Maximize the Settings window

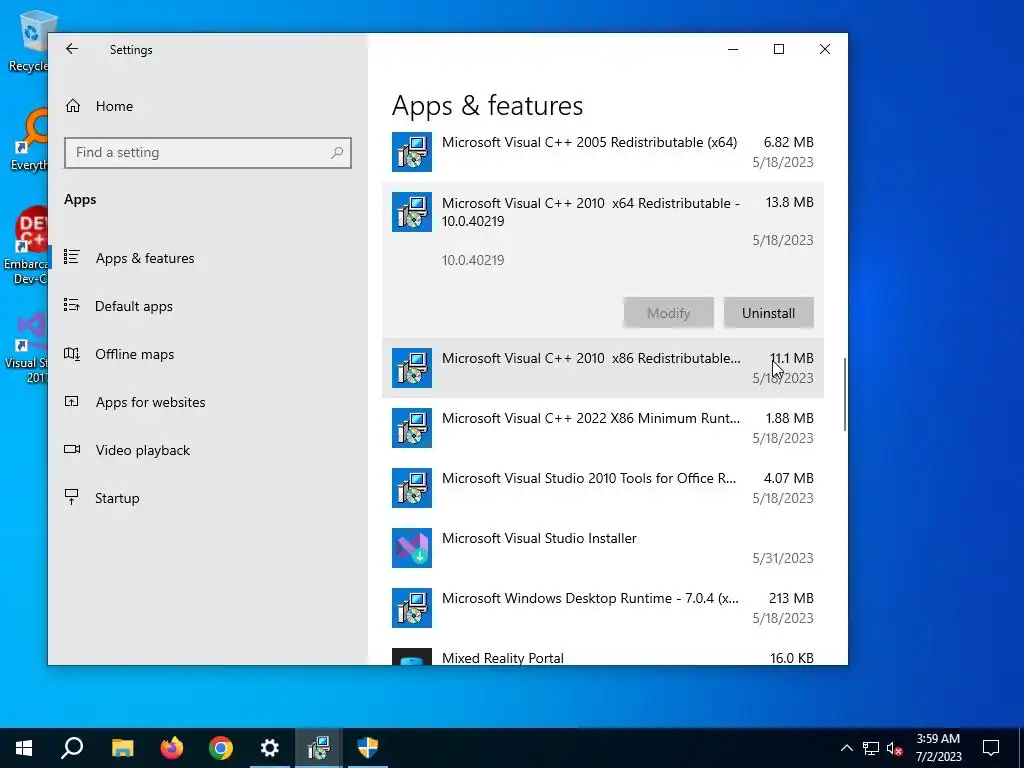click(778, 49)
